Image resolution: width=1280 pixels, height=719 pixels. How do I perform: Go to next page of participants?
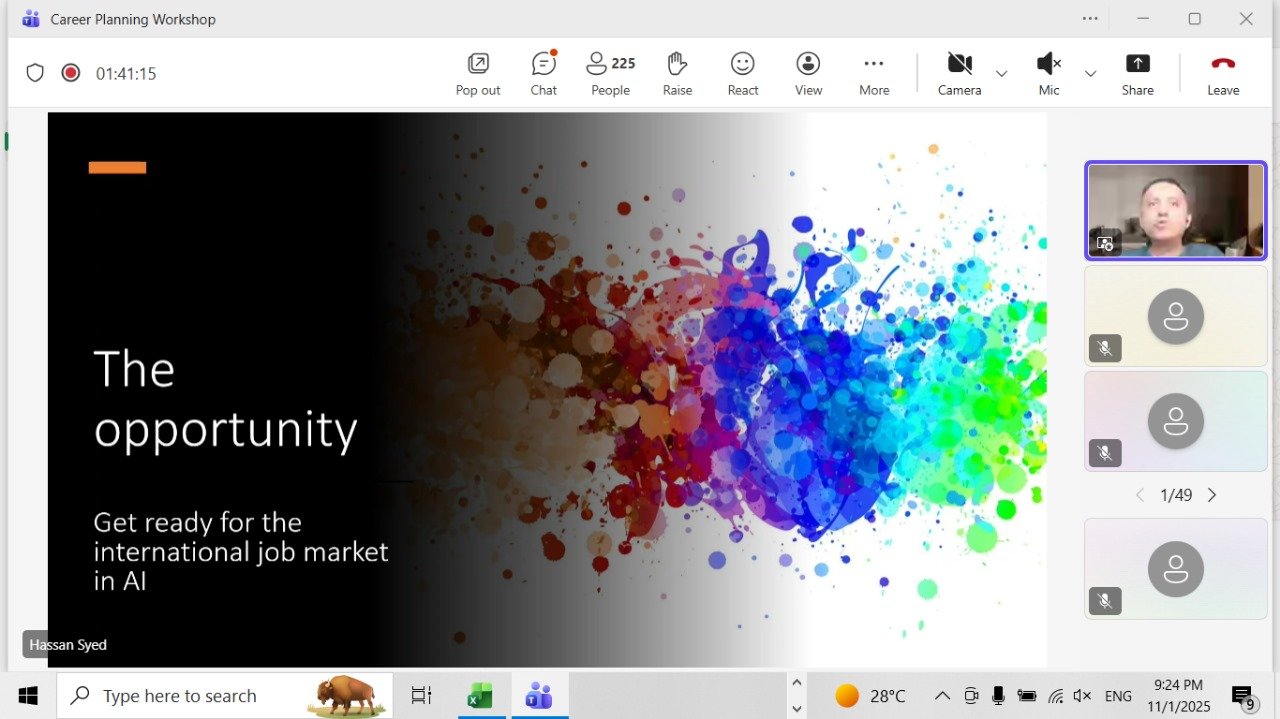click(1212, 495)
